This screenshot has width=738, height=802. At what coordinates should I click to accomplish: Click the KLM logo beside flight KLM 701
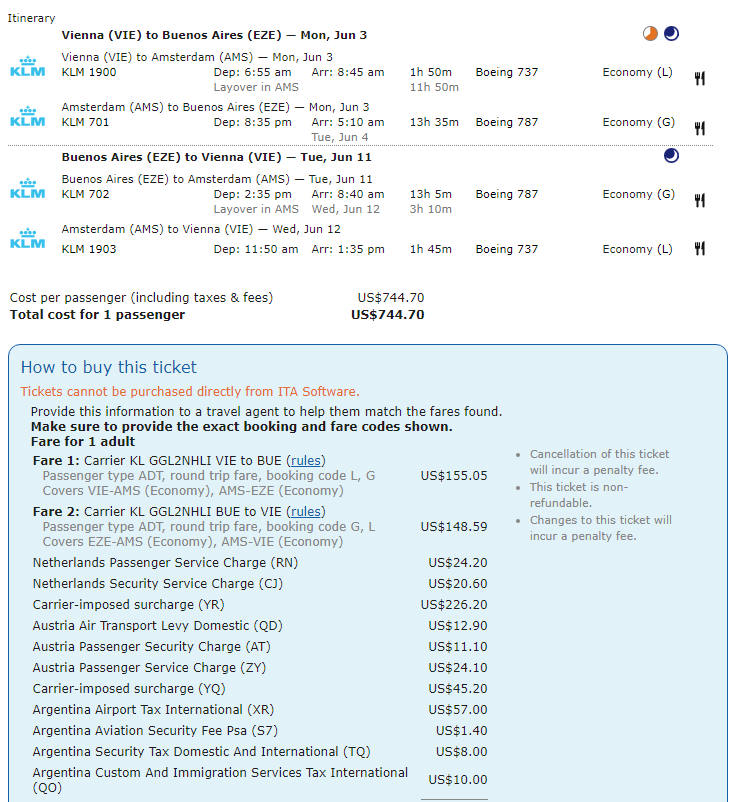(28, 117)
